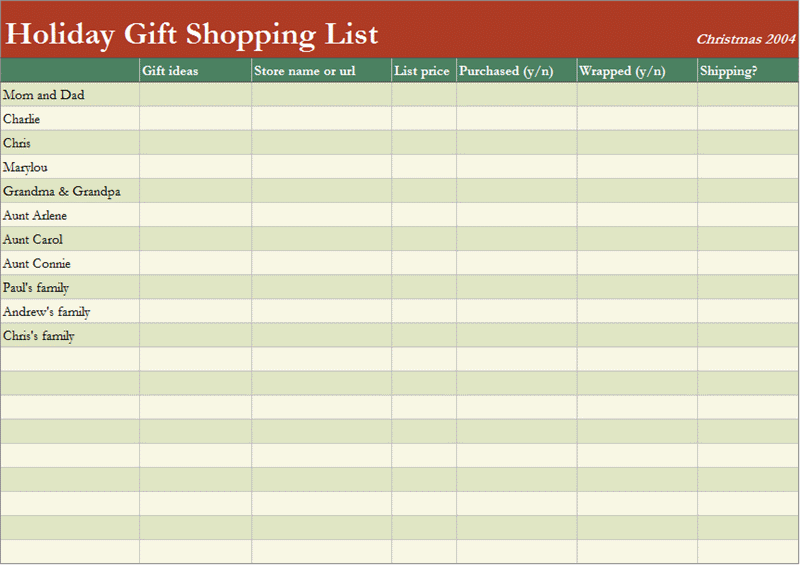The image size is (800, 565).
Task: Select the Purchased cell for Charlie
Action: point(517,118)
